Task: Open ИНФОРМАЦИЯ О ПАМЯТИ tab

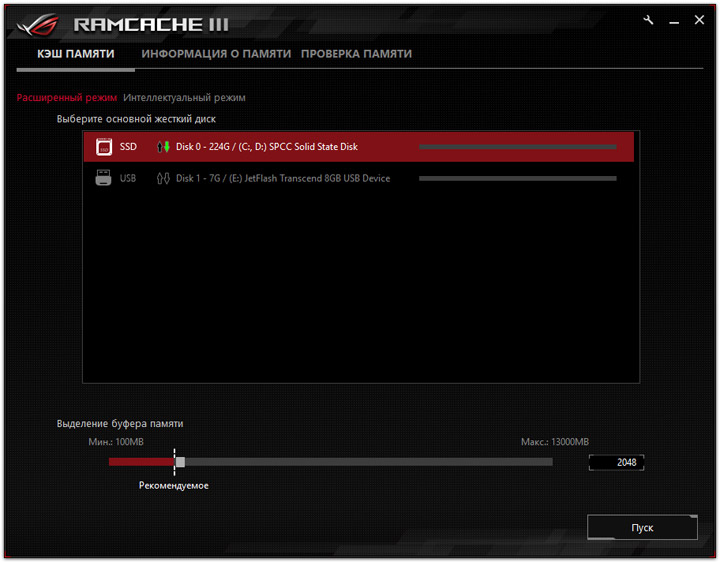Action: click(x=216, y=54)
